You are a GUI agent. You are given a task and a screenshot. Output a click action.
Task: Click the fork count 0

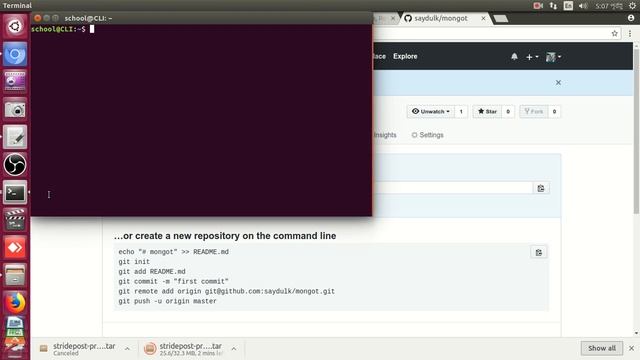coord(554,111)
